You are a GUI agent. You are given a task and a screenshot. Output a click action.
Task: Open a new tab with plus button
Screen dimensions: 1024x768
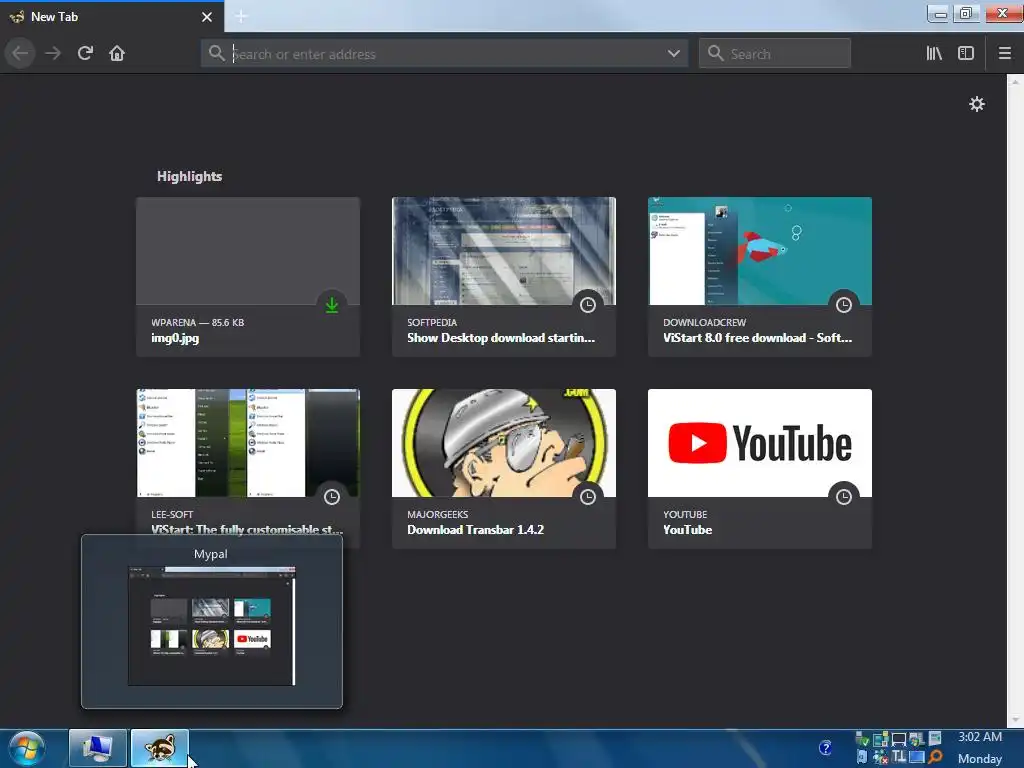[241, 16]
